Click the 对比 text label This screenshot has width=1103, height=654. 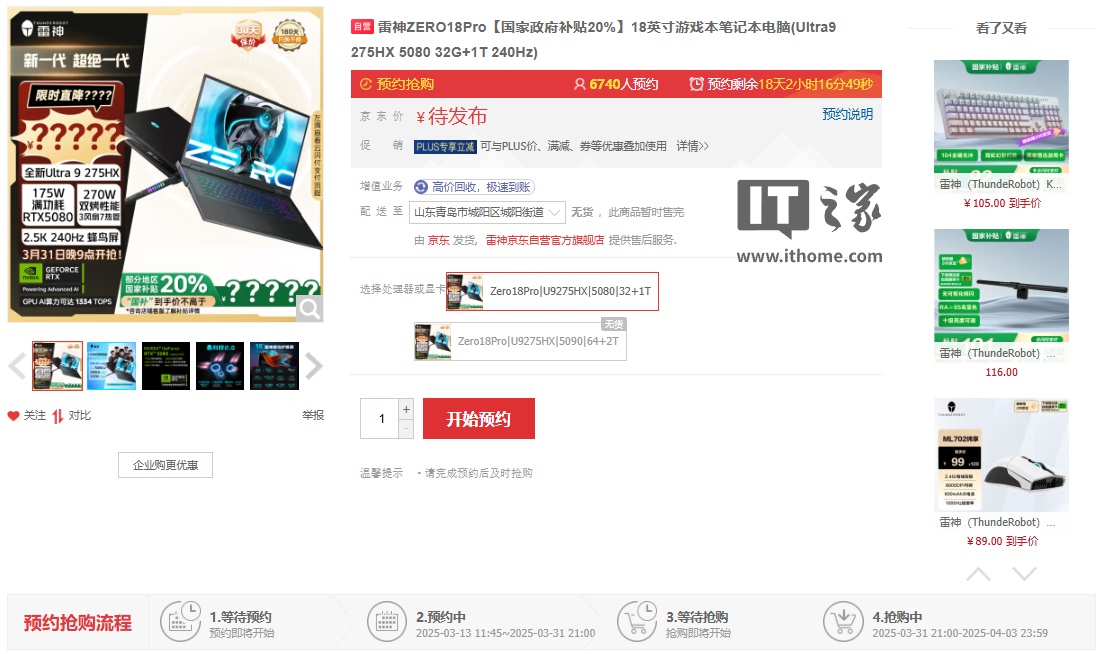[79, 416]
